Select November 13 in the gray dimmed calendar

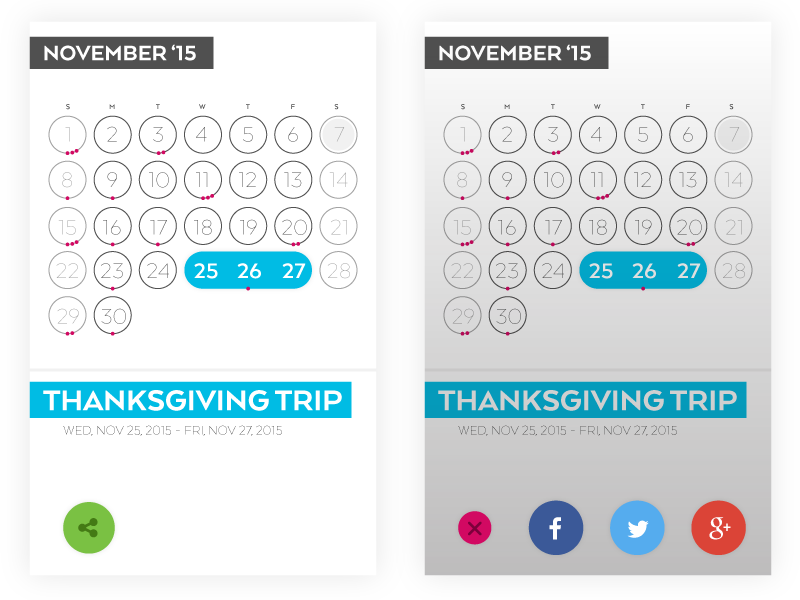point(688,180)
